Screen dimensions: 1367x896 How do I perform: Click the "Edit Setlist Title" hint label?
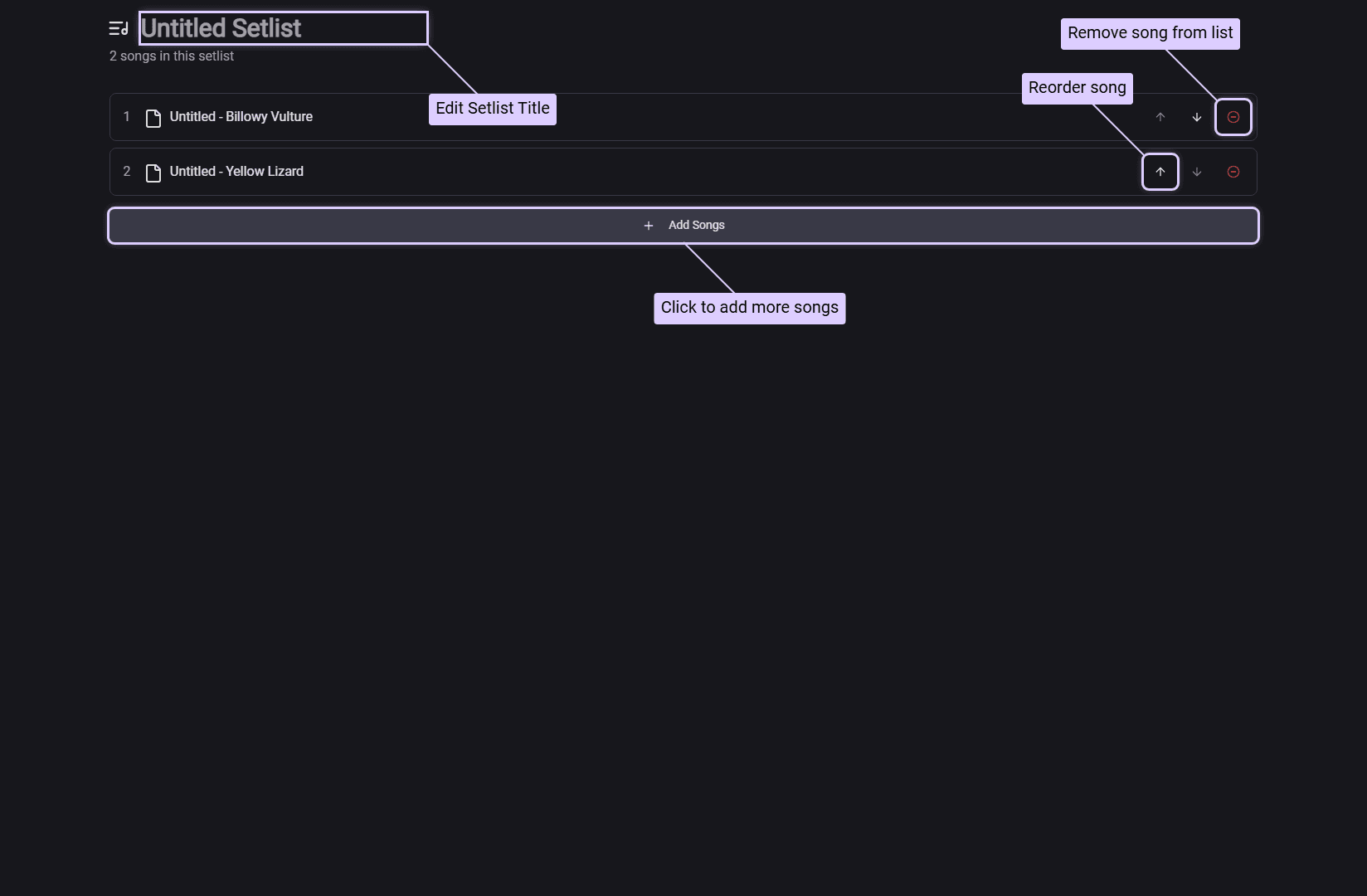click(492, 109)
